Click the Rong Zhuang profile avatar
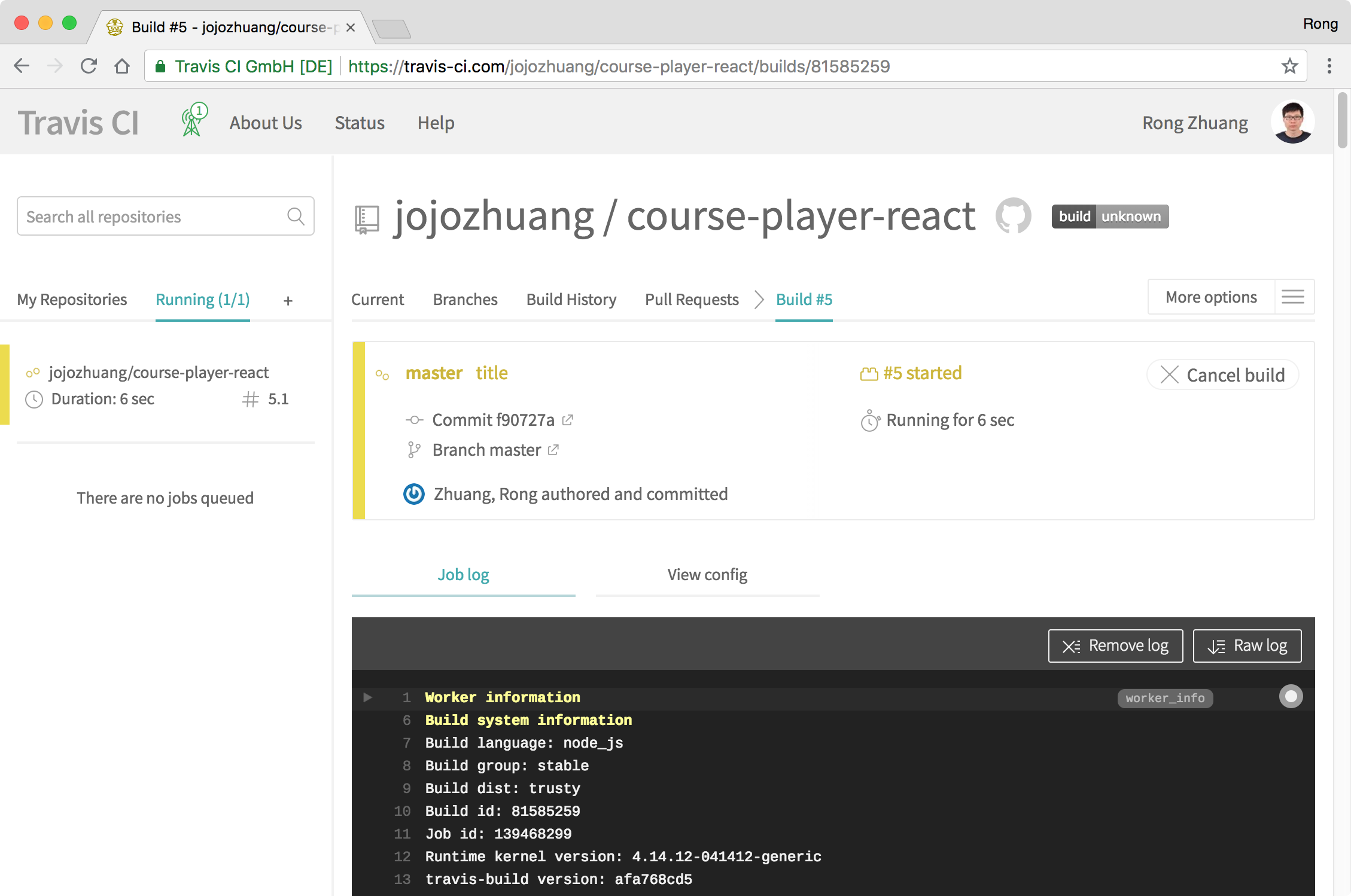Viewport: 1351px width, 896px height. 1293,122
